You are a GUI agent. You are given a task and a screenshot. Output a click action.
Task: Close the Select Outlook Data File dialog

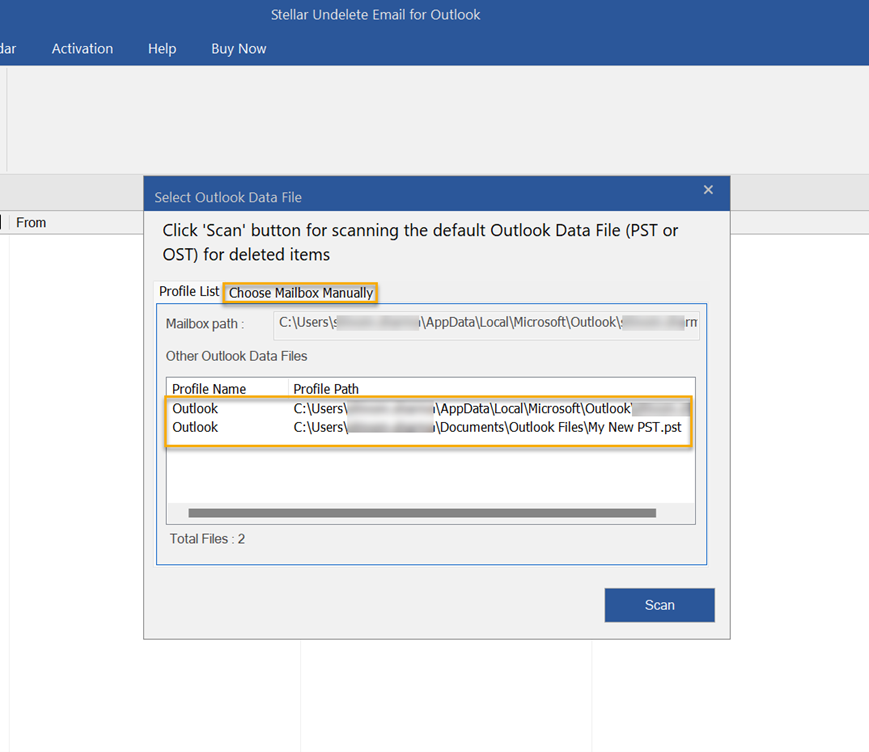coord(708,190)
